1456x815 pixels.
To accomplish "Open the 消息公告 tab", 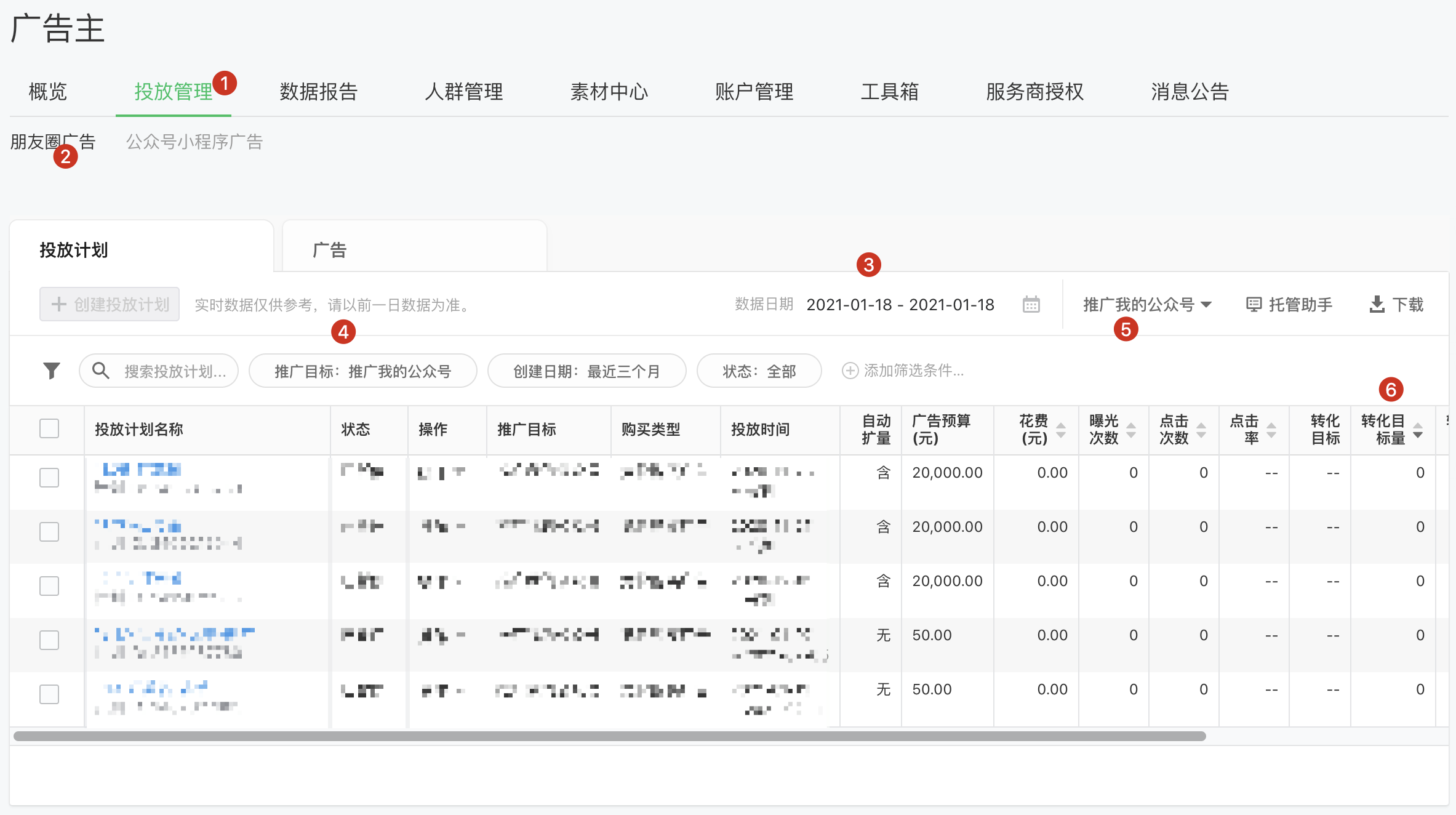I will pos(1190,92).
